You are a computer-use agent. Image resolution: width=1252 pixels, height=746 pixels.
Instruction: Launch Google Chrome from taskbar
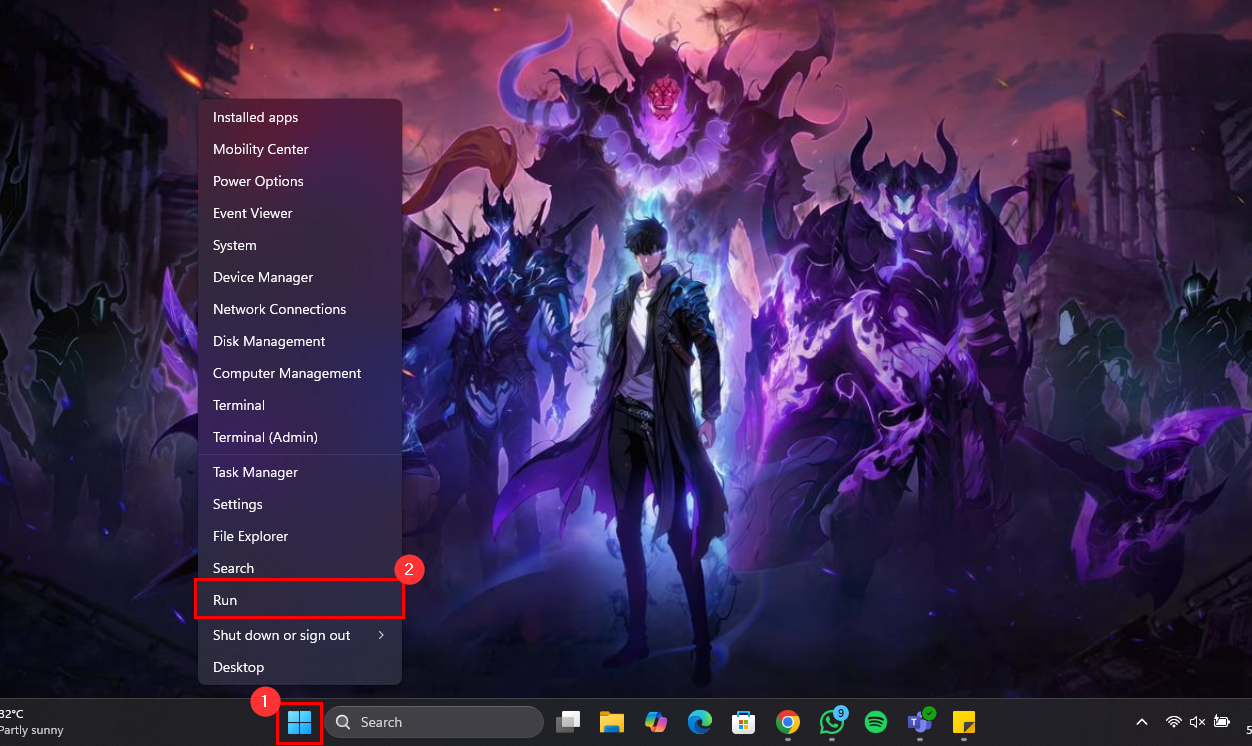[788, 722]
